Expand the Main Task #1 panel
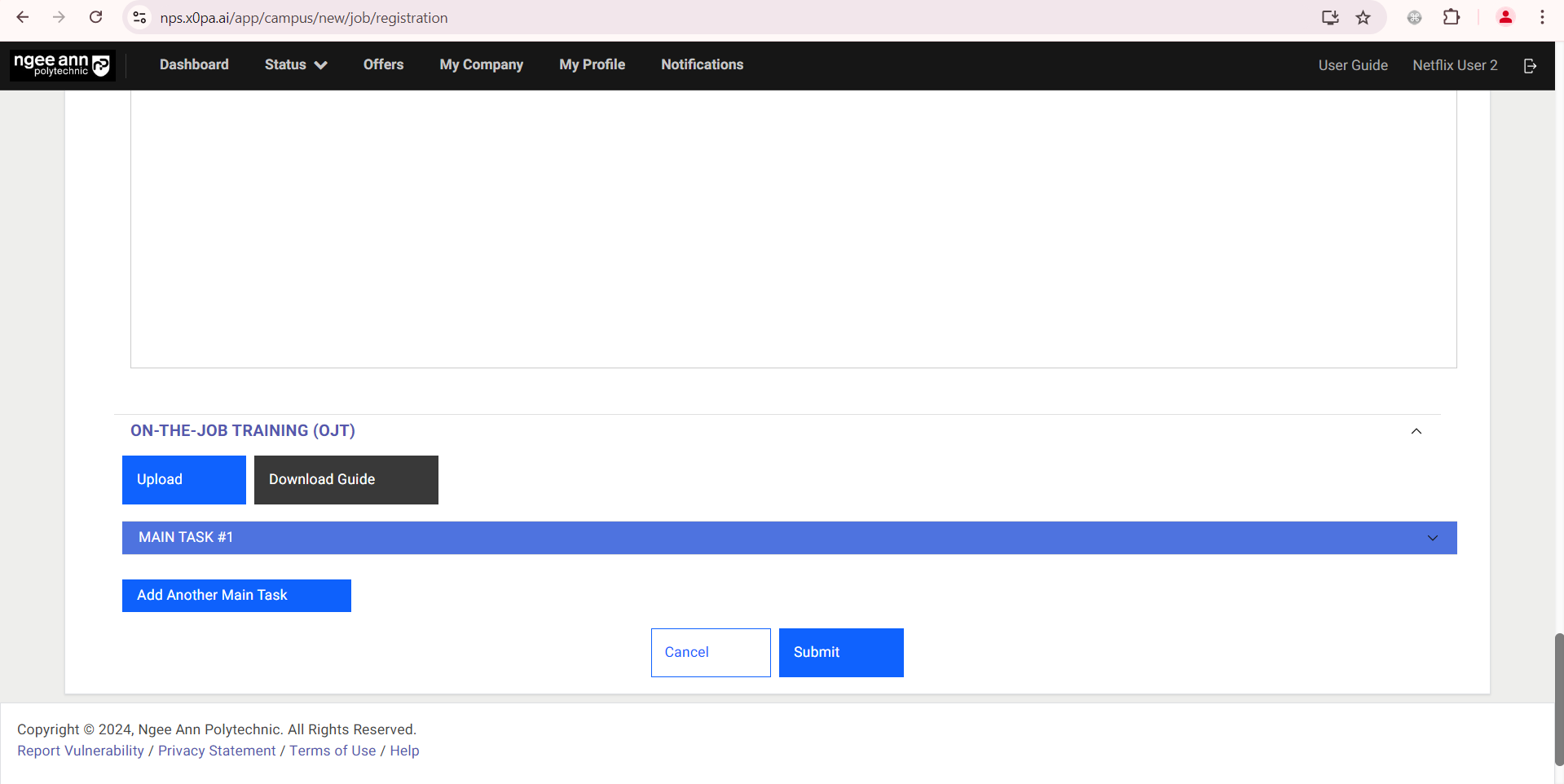Screen dimensions: 1564x784 coord(1432,538)
